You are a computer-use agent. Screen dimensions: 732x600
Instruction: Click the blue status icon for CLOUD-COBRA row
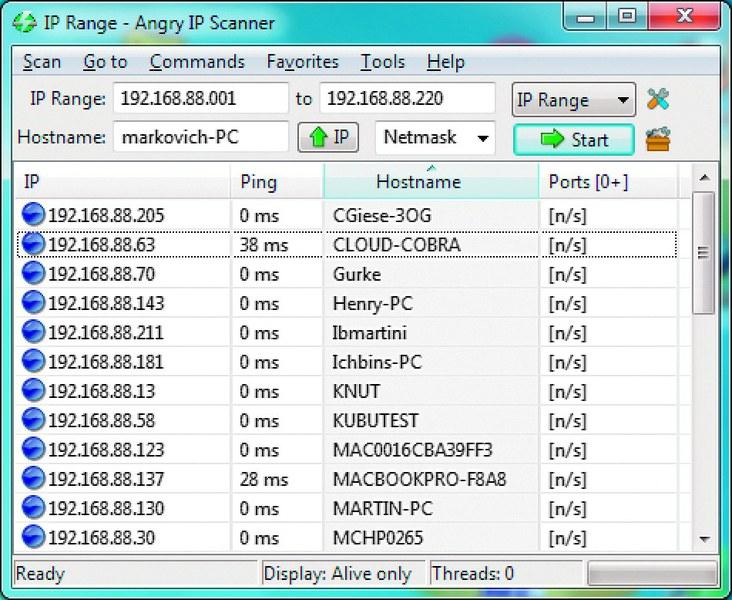(33, 245)
